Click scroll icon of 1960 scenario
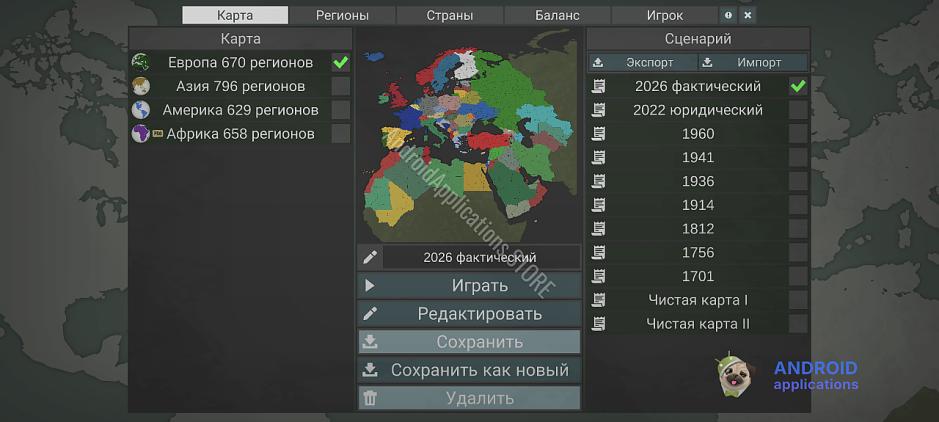Image resolution: width=939 pixels, height=422 pixels. tap(598, 133)
